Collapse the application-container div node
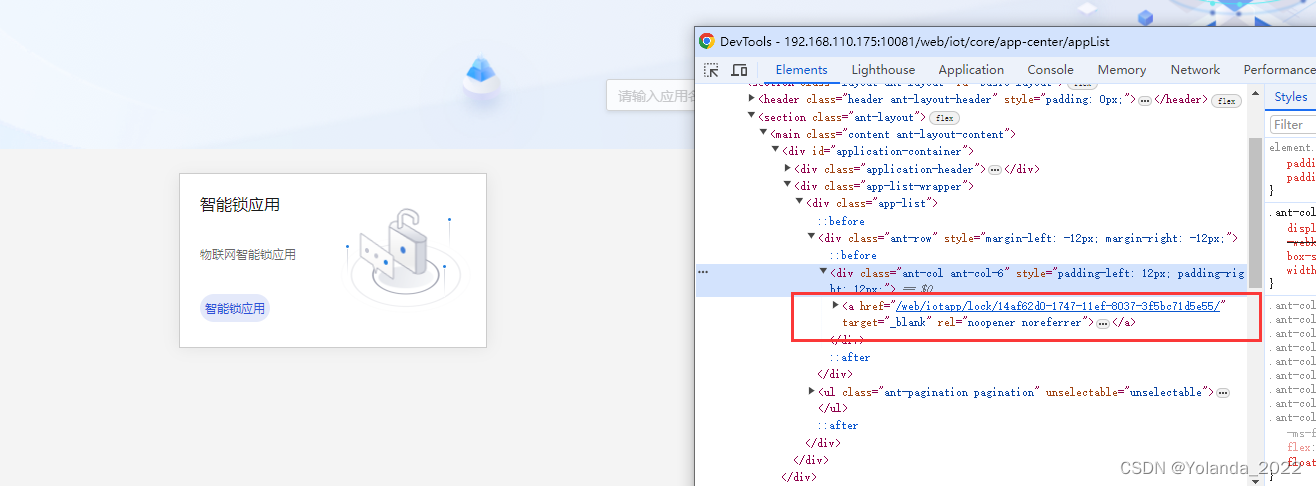Screen dimensions: 1316x486 pyautogui.click(x=775, y=151)
